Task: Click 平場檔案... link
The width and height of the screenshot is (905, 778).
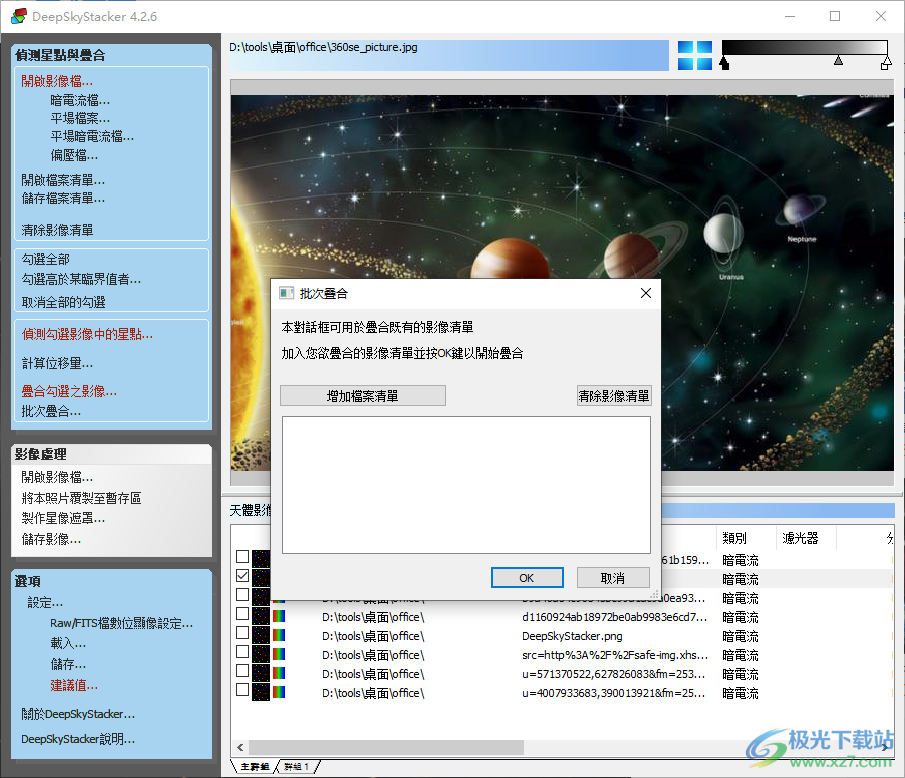Action: click(x=80, y=118)
